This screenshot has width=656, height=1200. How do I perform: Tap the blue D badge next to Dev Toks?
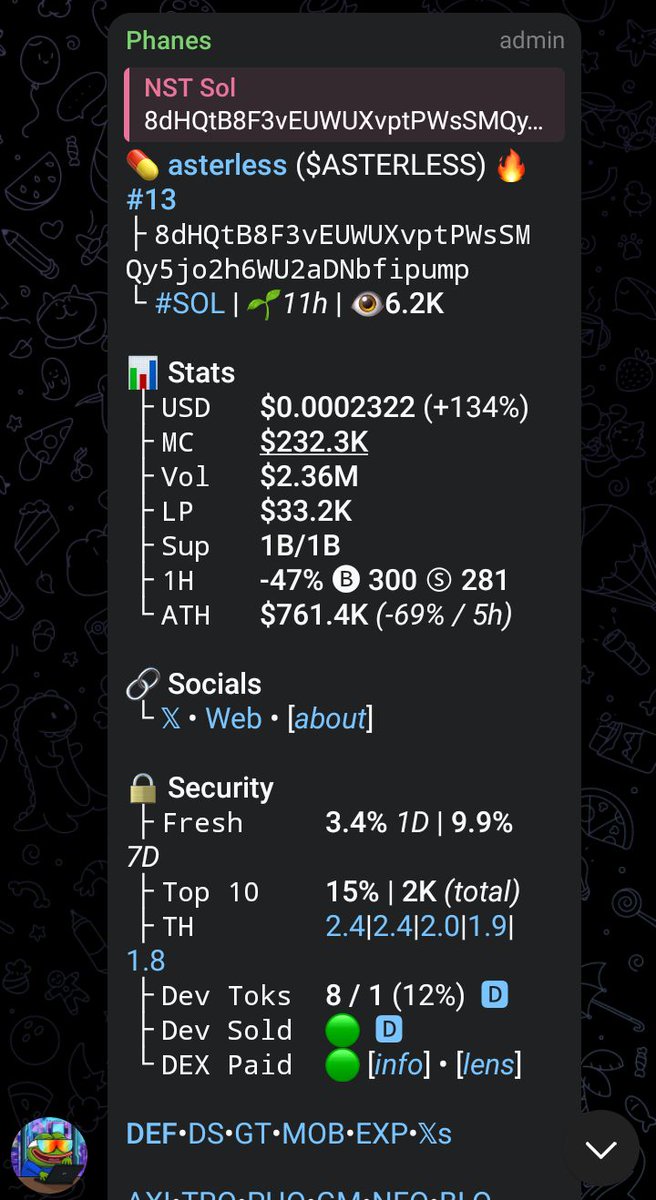click(495, 994)
